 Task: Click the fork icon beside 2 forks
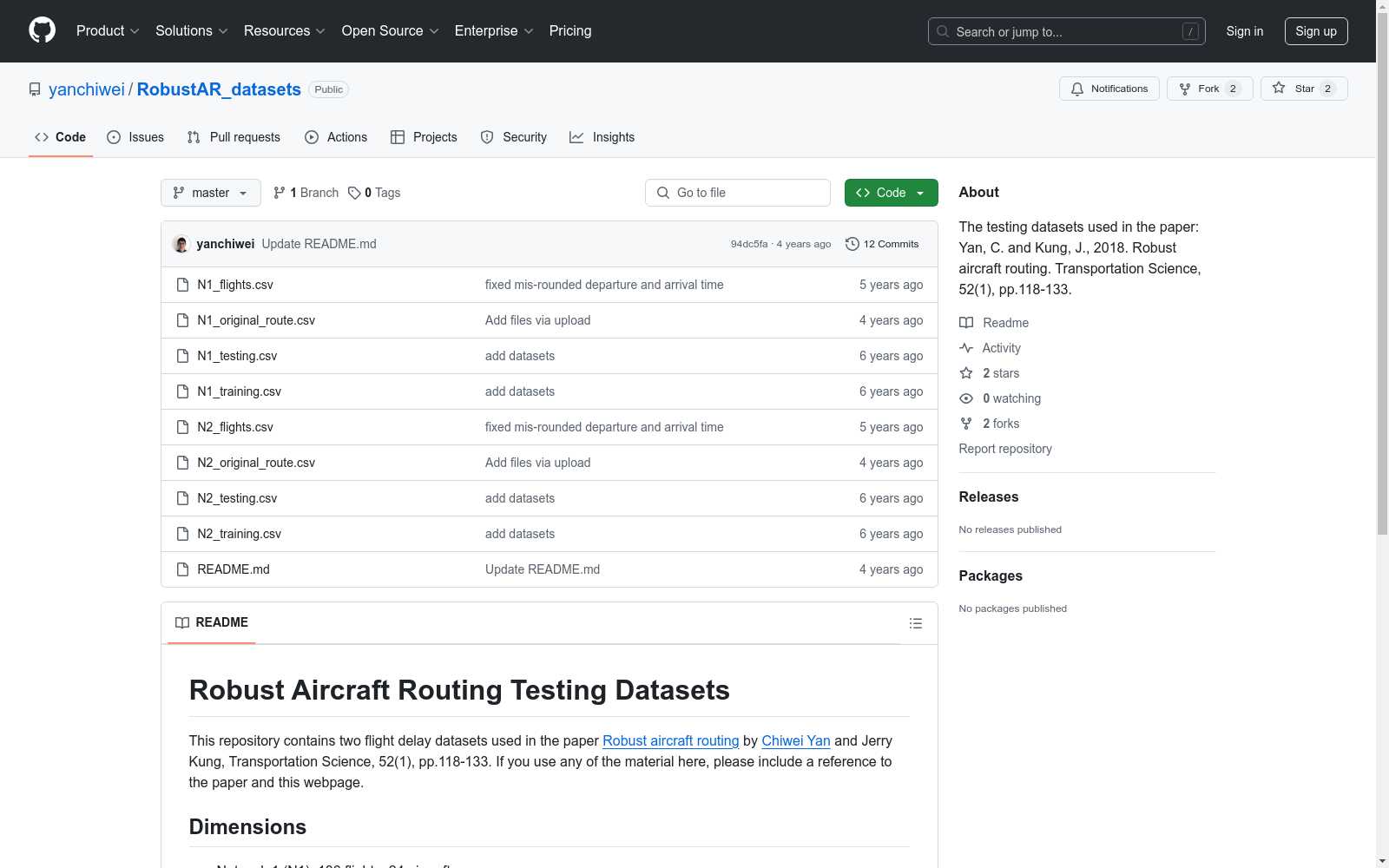[966, 424]
